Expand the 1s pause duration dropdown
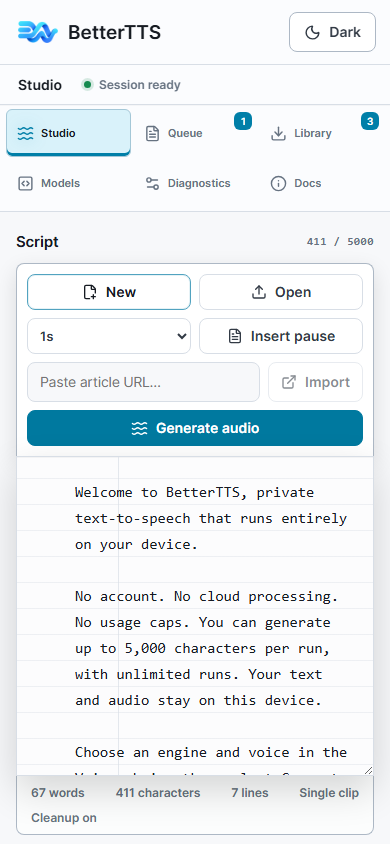This screenshot has width=390, height=844. point(109,336)
